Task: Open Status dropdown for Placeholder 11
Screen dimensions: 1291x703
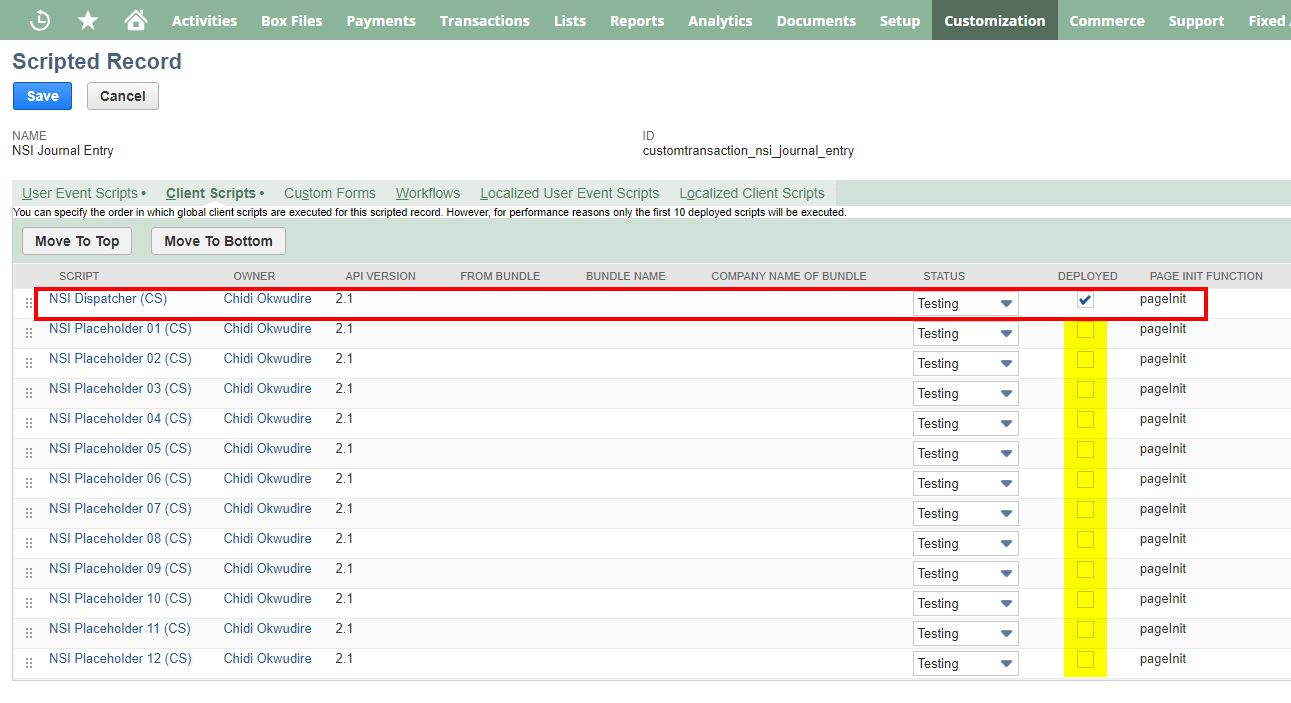Action: (x=966, y=633)
